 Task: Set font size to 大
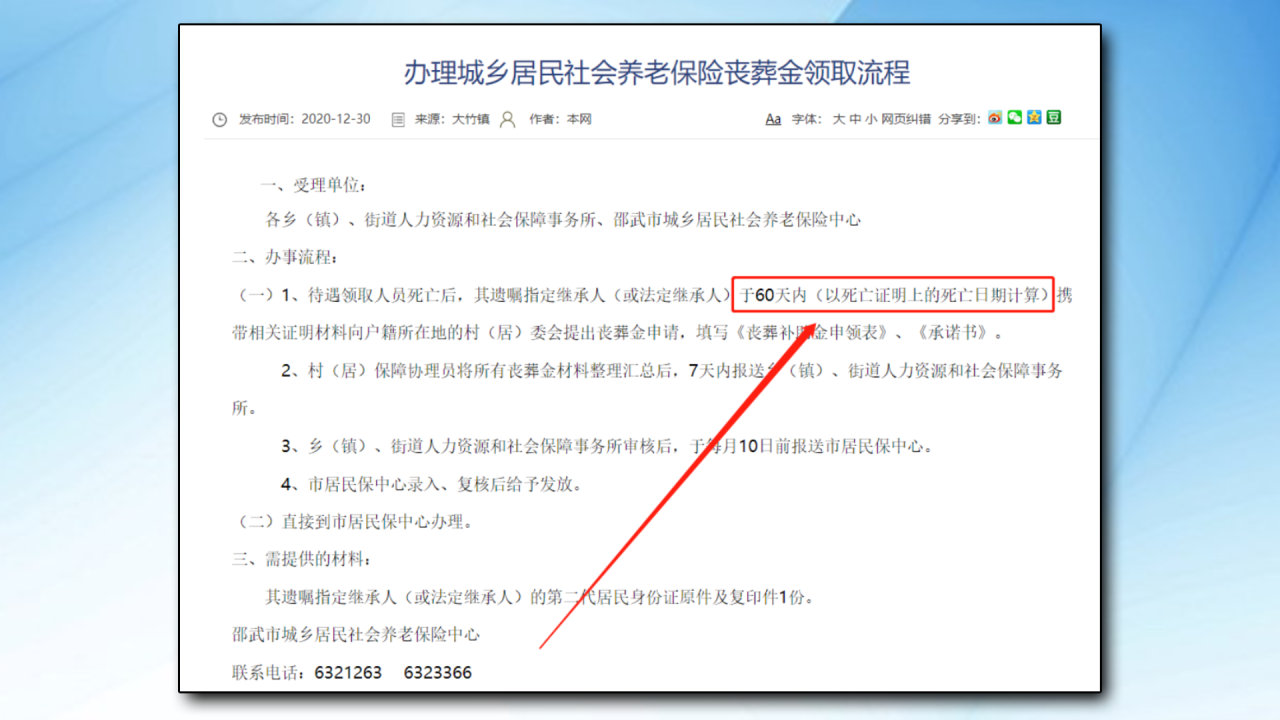(x=839, y=119)
